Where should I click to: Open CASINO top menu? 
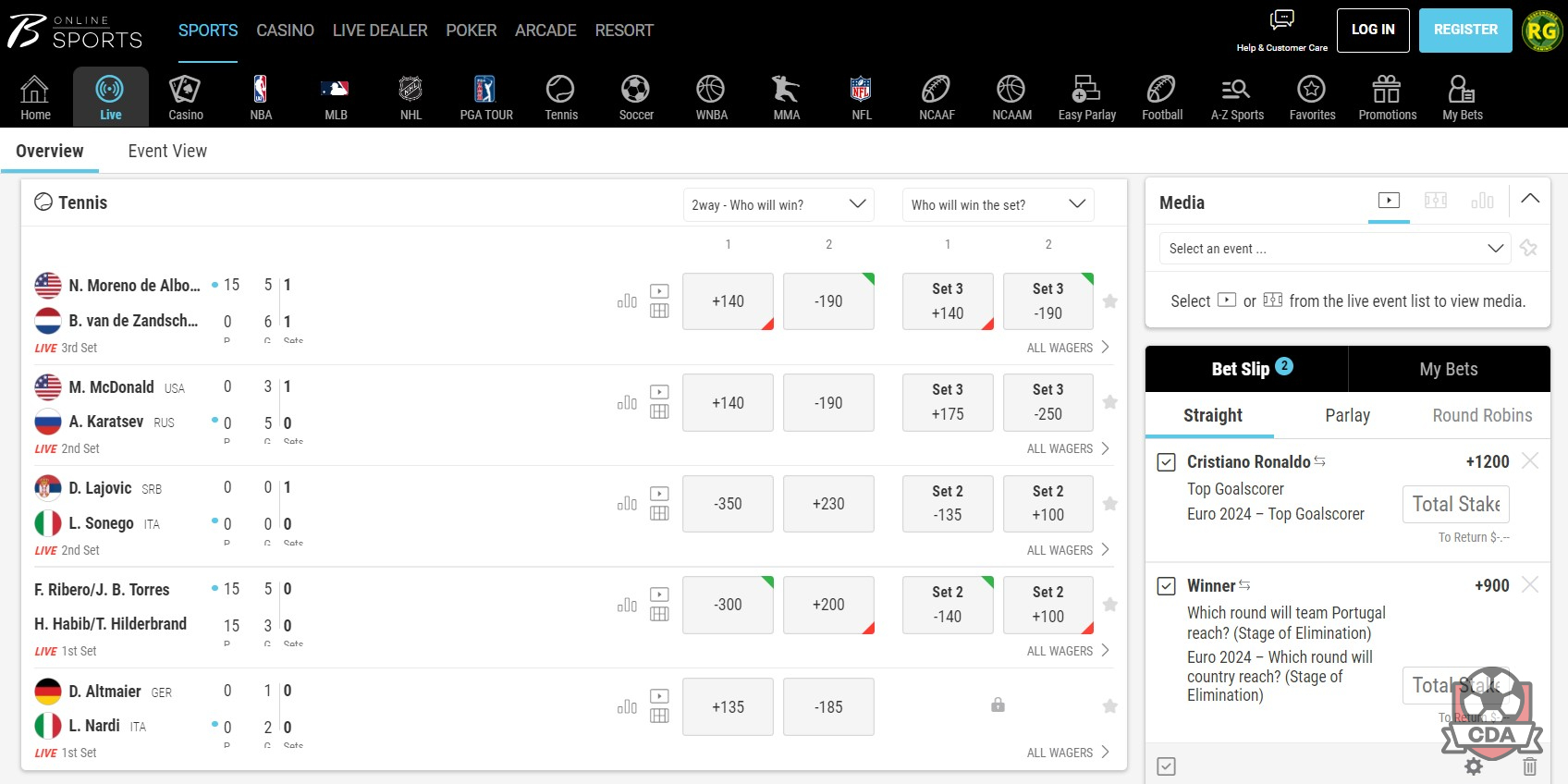(x=285, y=31)
